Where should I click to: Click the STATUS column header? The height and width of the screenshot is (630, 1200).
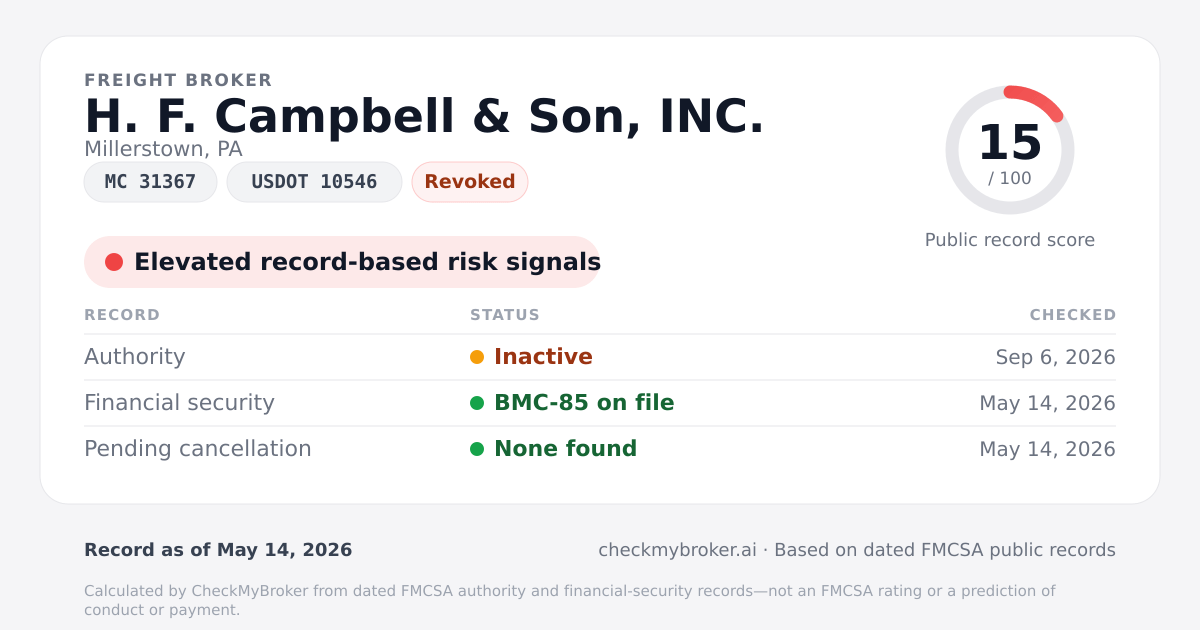coord(505,315)
